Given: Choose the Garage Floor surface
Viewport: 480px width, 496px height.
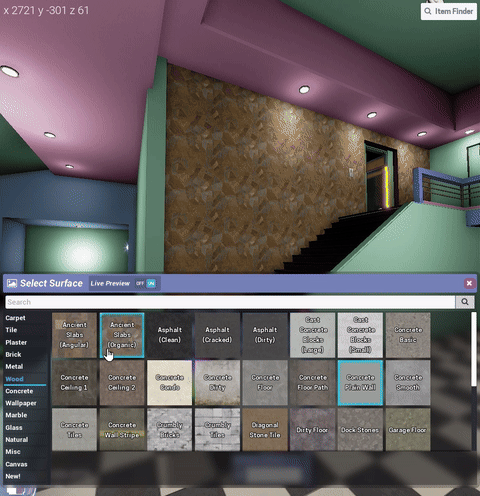Looking at the screenshot, I should (x=408, y=430).
